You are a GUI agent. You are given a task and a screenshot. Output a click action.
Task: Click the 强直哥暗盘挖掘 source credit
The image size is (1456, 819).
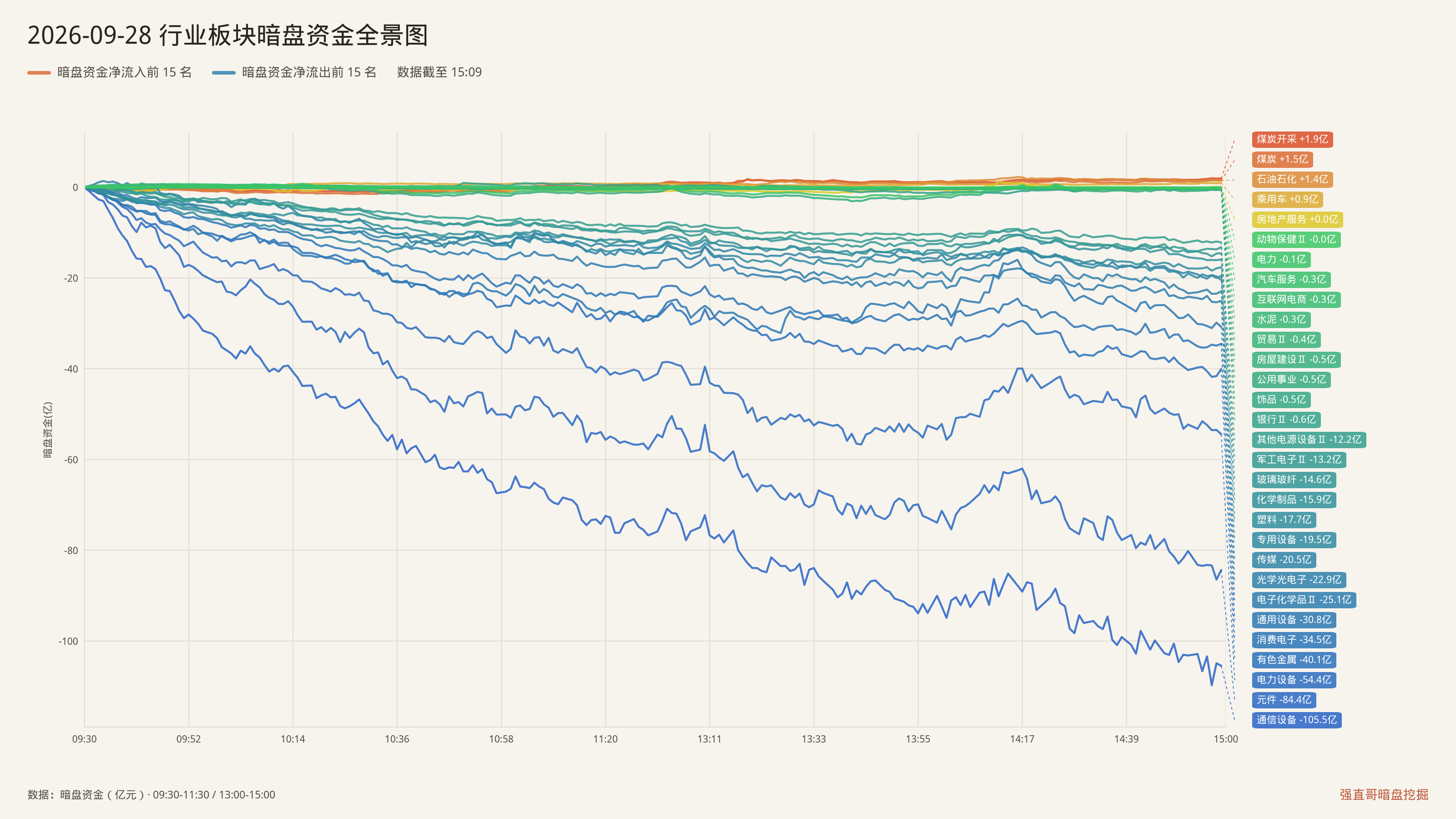pos(1384,795)
